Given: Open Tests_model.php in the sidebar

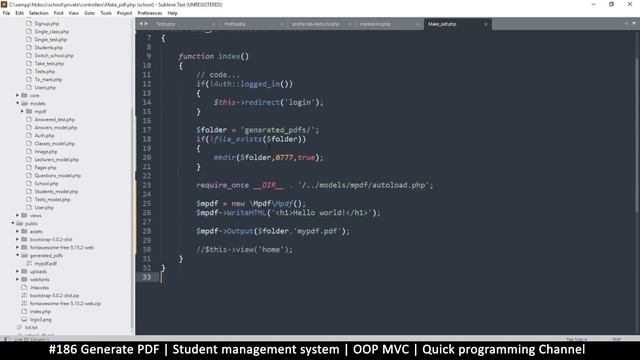Looking at the screenshot, I should point(52,200).
